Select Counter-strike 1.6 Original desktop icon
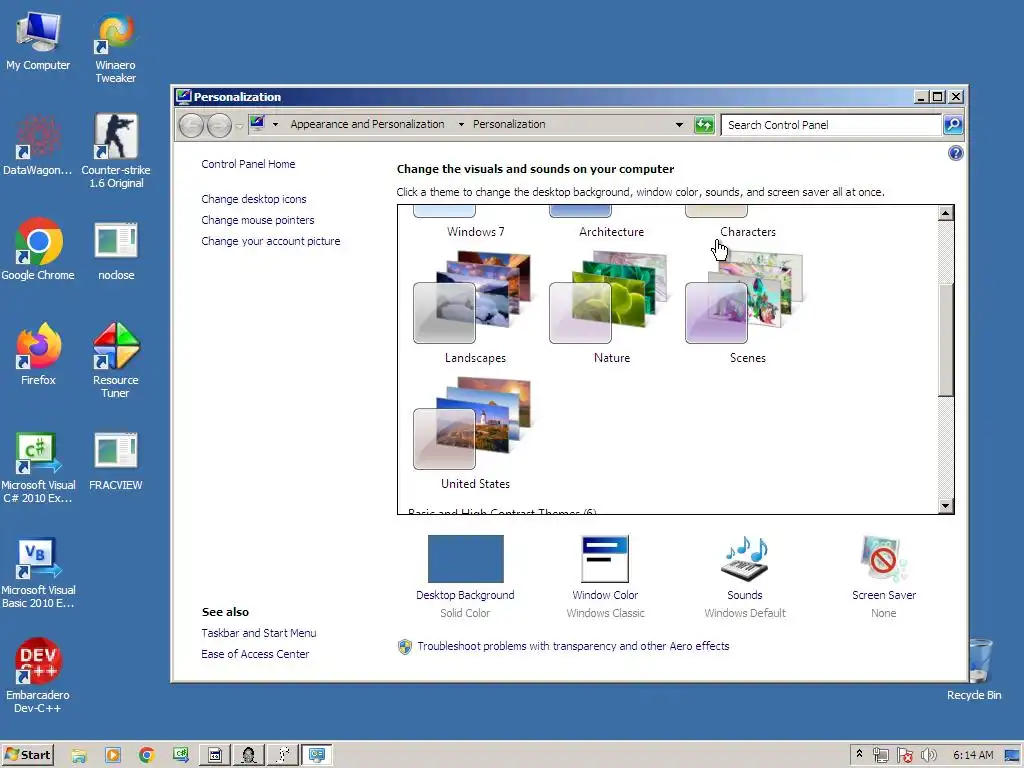The image size is (1024, 768). coord(116,152)
